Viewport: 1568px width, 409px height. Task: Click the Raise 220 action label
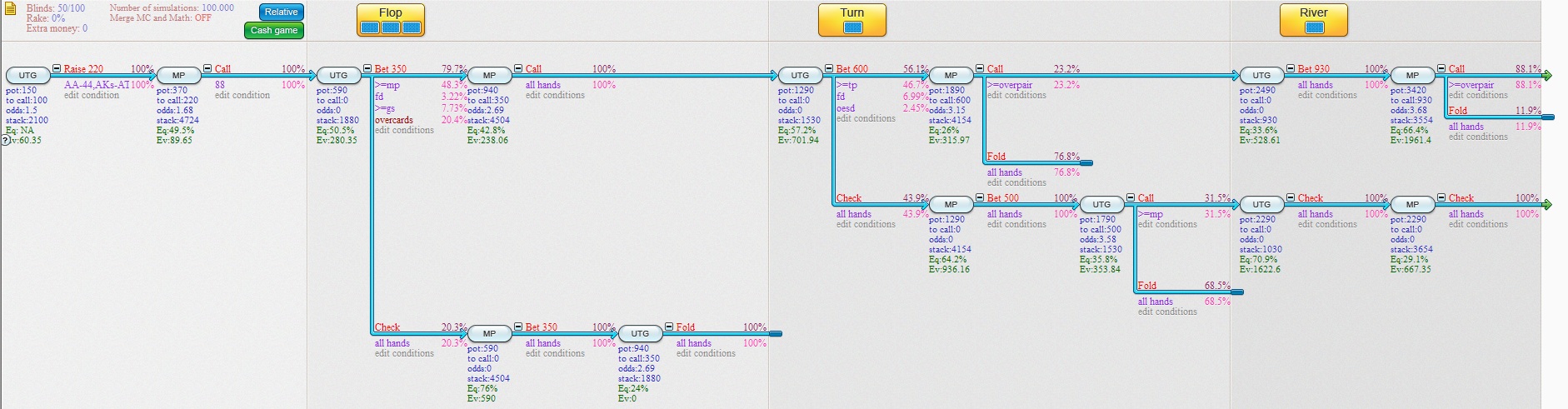(x=83, y=68)
